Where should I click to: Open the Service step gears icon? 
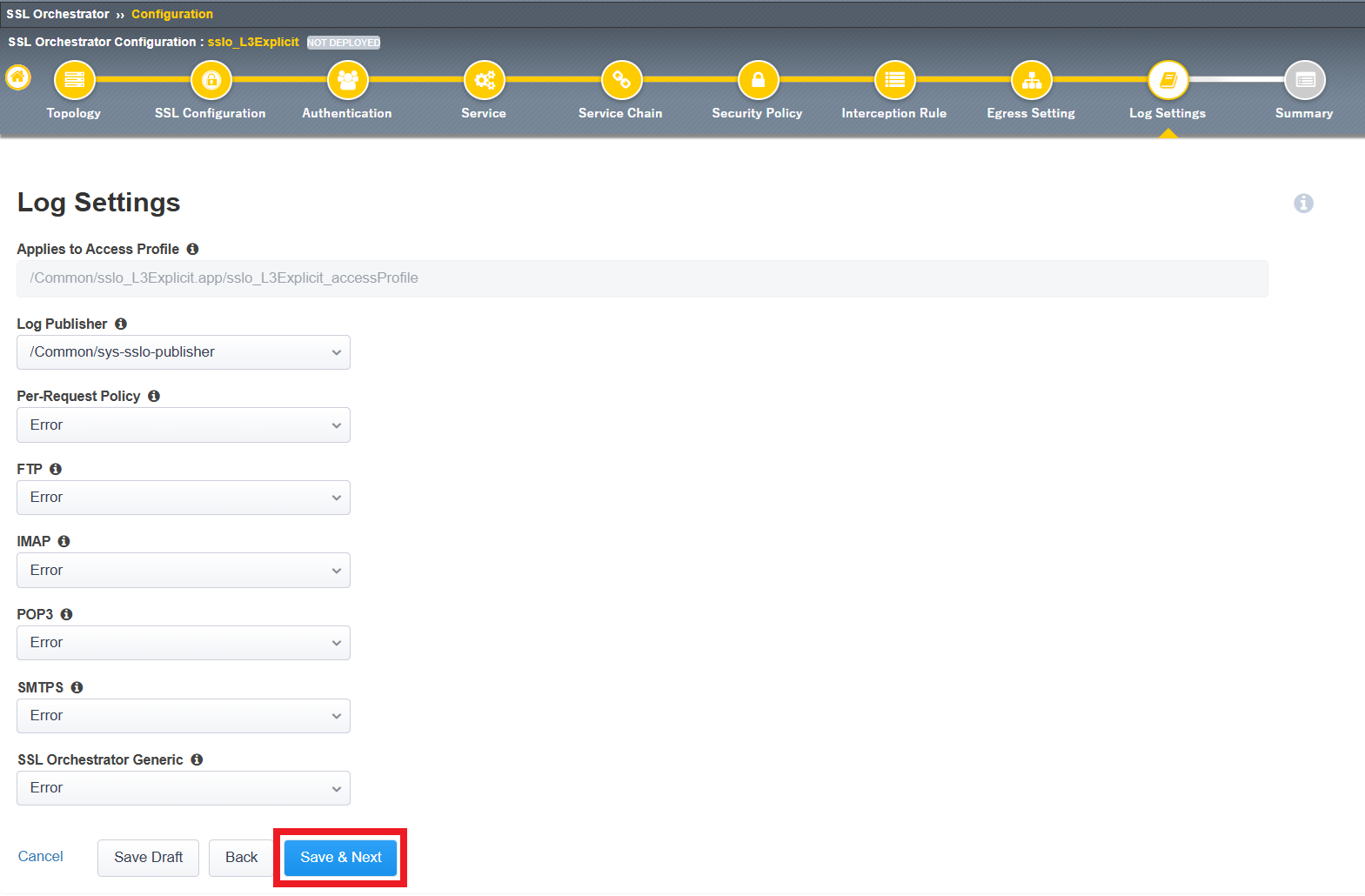[485, 80]
